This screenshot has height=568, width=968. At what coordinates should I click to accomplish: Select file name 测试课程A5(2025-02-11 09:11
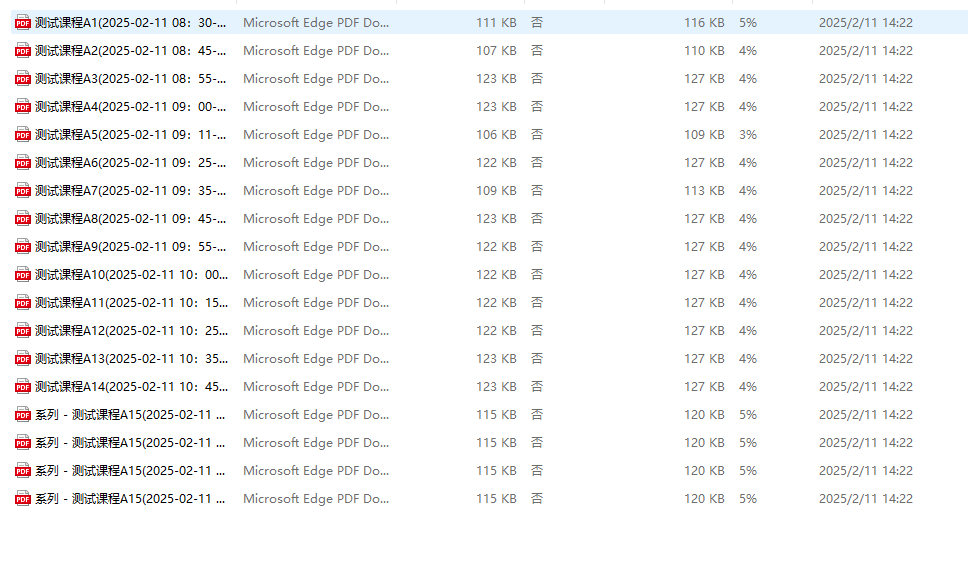click(130, 135)
